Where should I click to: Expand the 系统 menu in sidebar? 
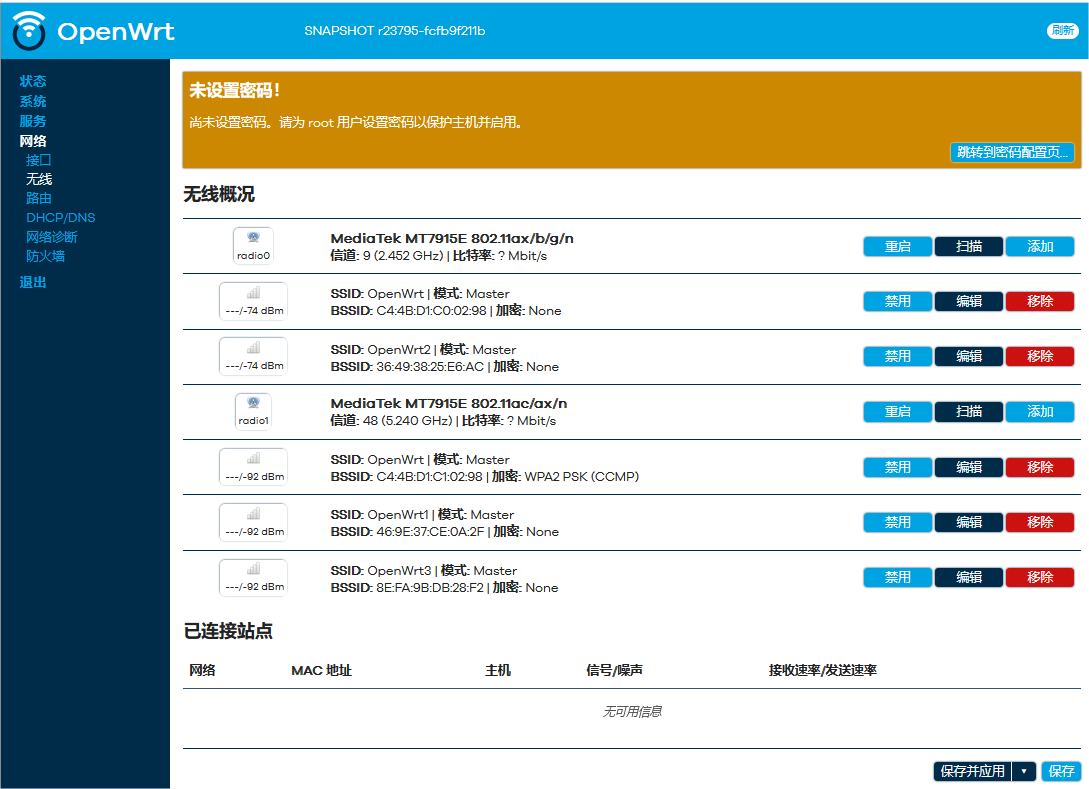pos(33,101)
